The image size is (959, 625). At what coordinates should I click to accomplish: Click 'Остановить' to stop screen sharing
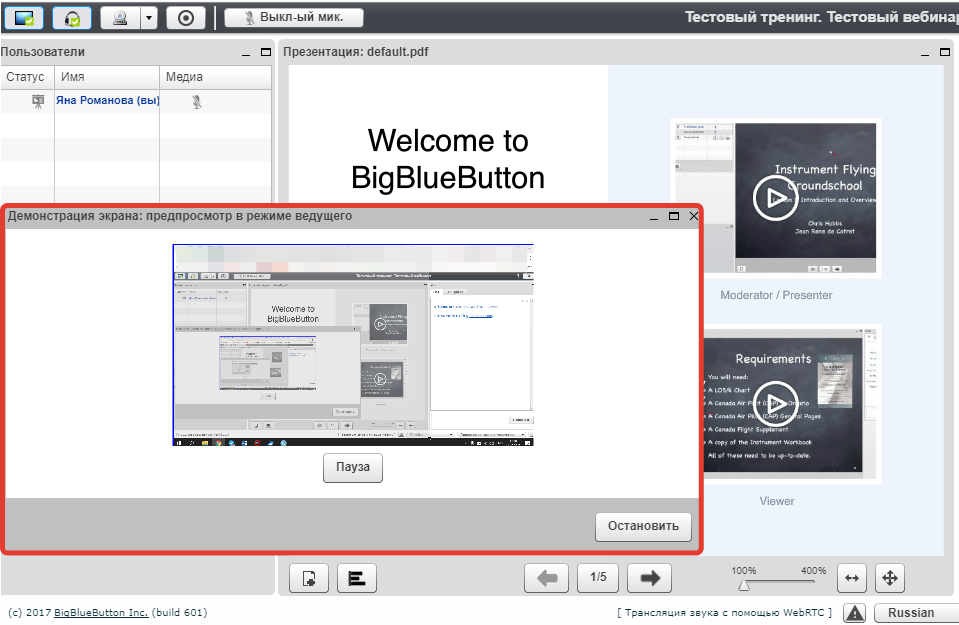pos(643,527)
